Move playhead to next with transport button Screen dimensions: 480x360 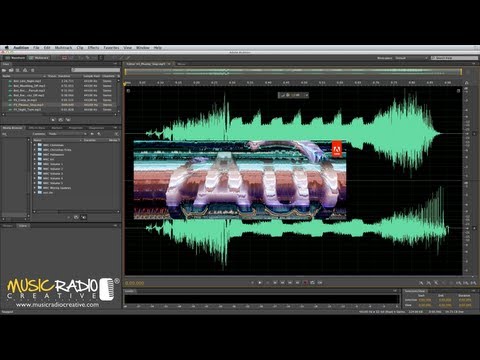pos(298,283)
